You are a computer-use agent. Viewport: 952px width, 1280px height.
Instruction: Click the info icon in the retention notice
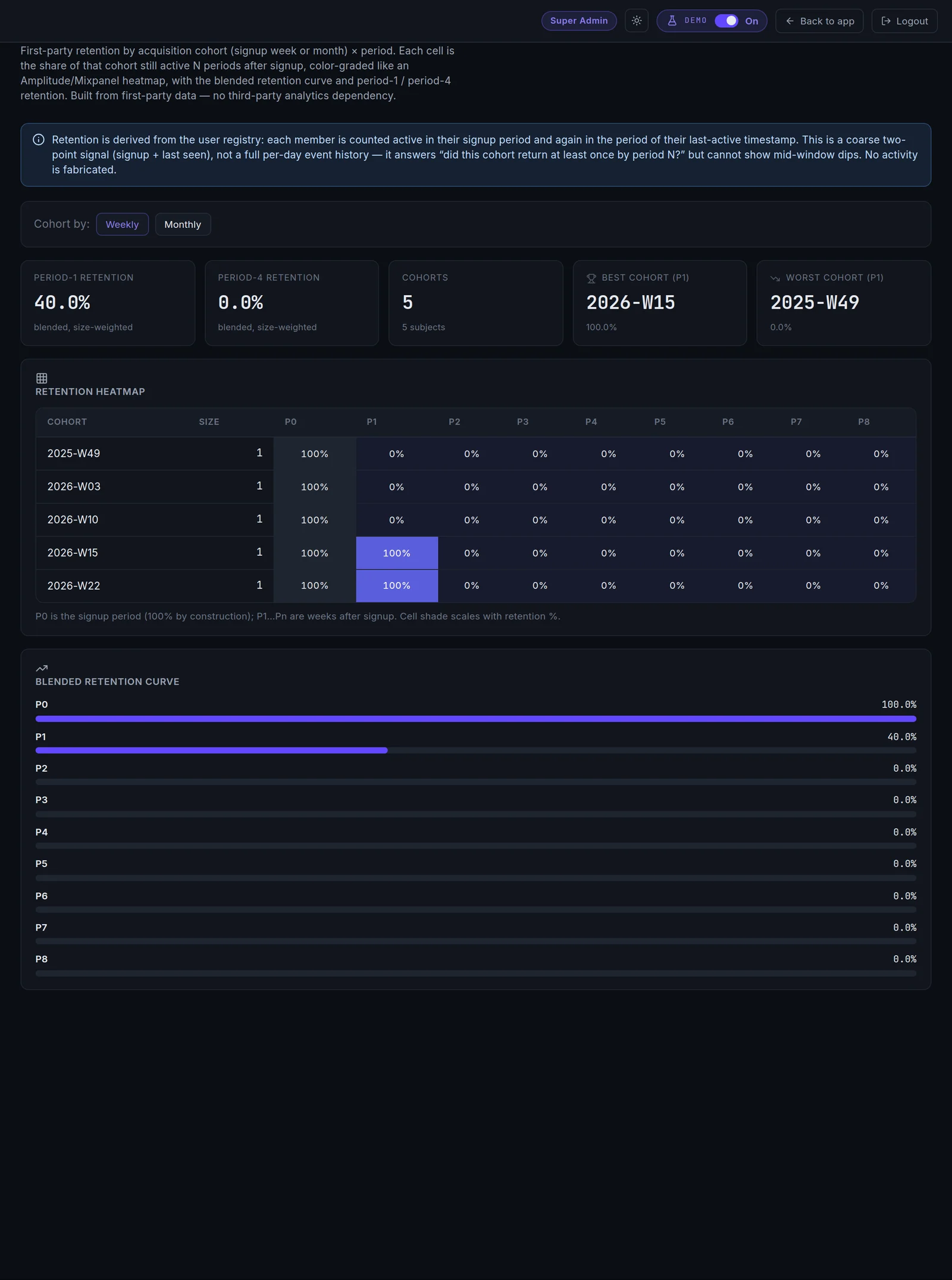click(39, 140)
